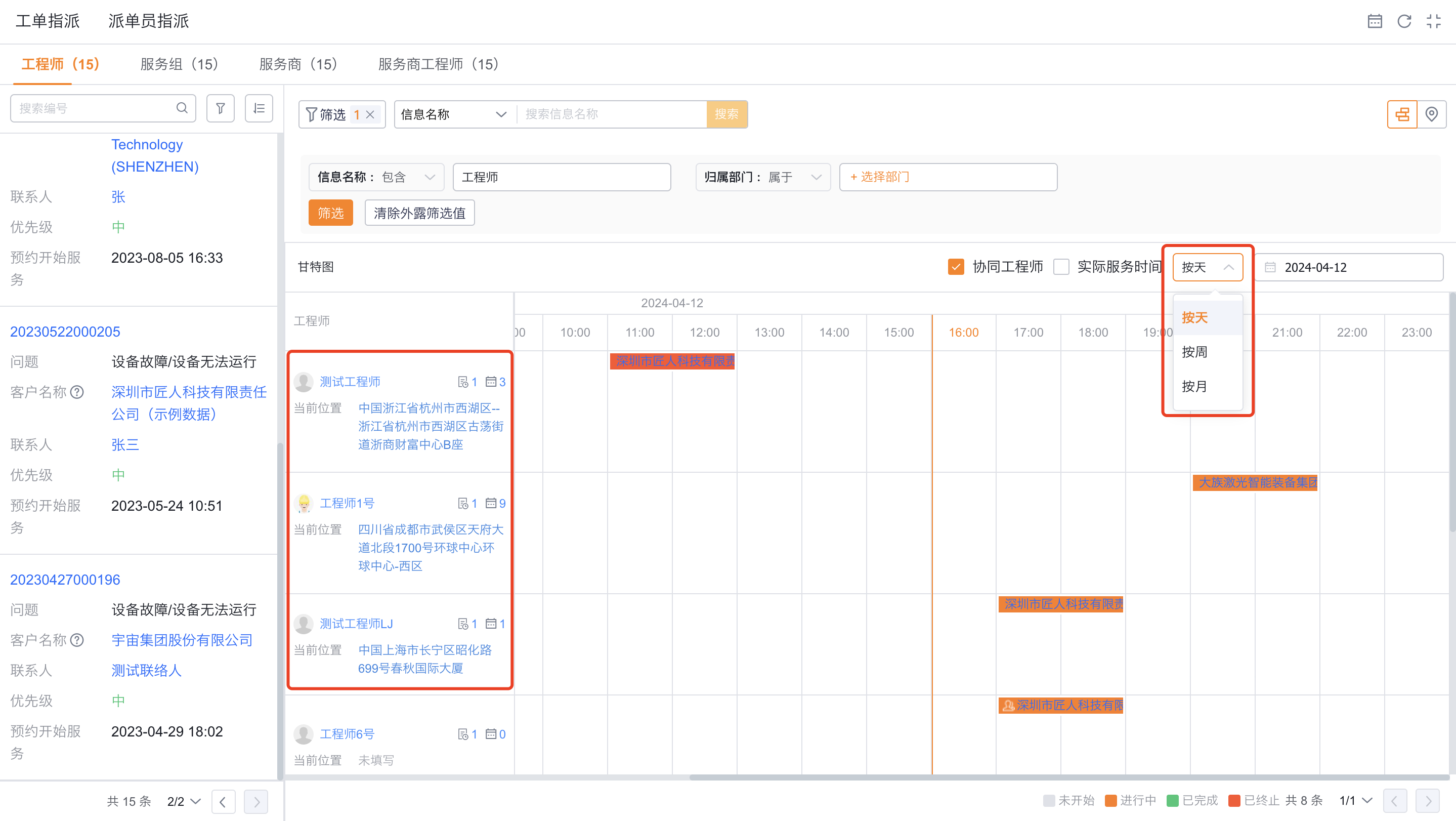Select 按月 from the open time-scale dropdown

pos(1194,386)
